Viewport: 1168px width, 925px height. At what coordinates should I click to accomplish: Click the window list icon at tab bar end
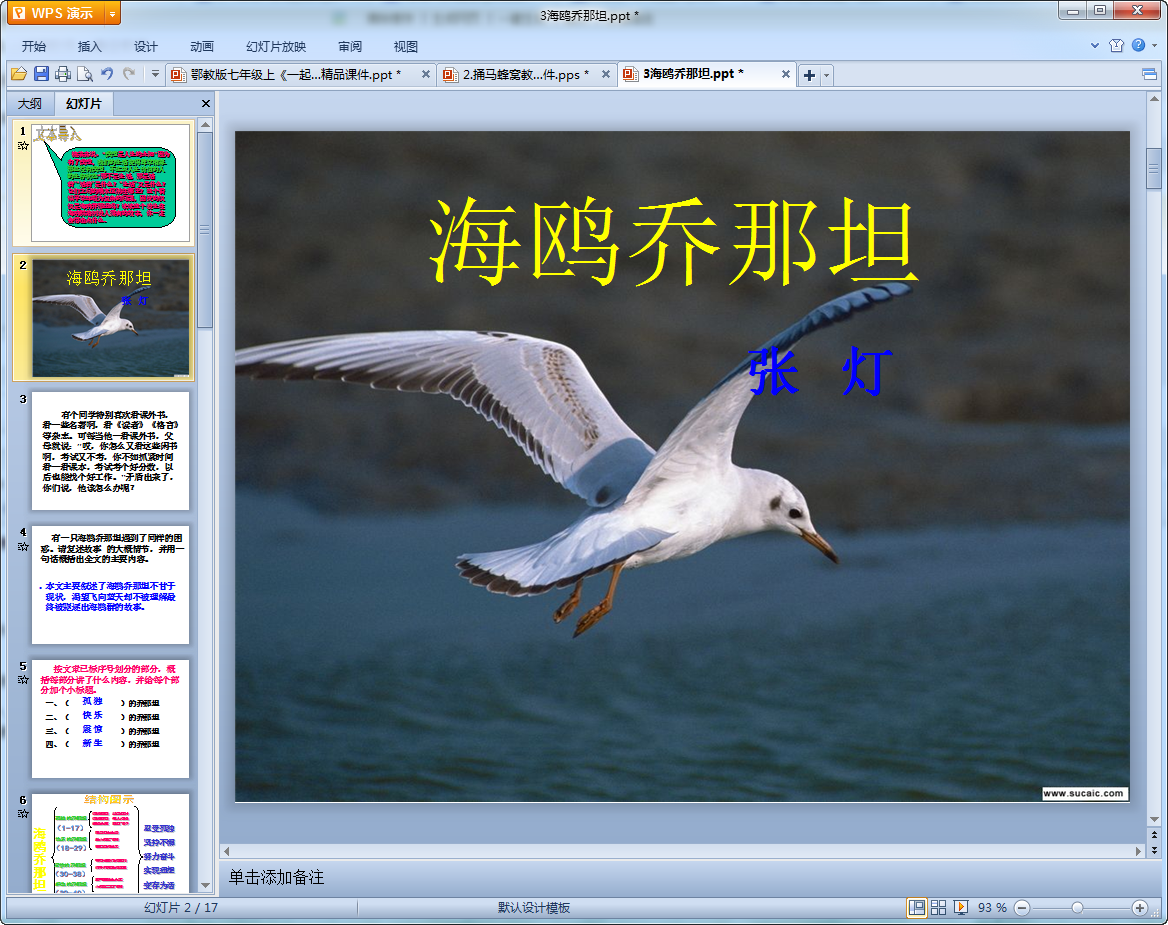(1149, 74)
